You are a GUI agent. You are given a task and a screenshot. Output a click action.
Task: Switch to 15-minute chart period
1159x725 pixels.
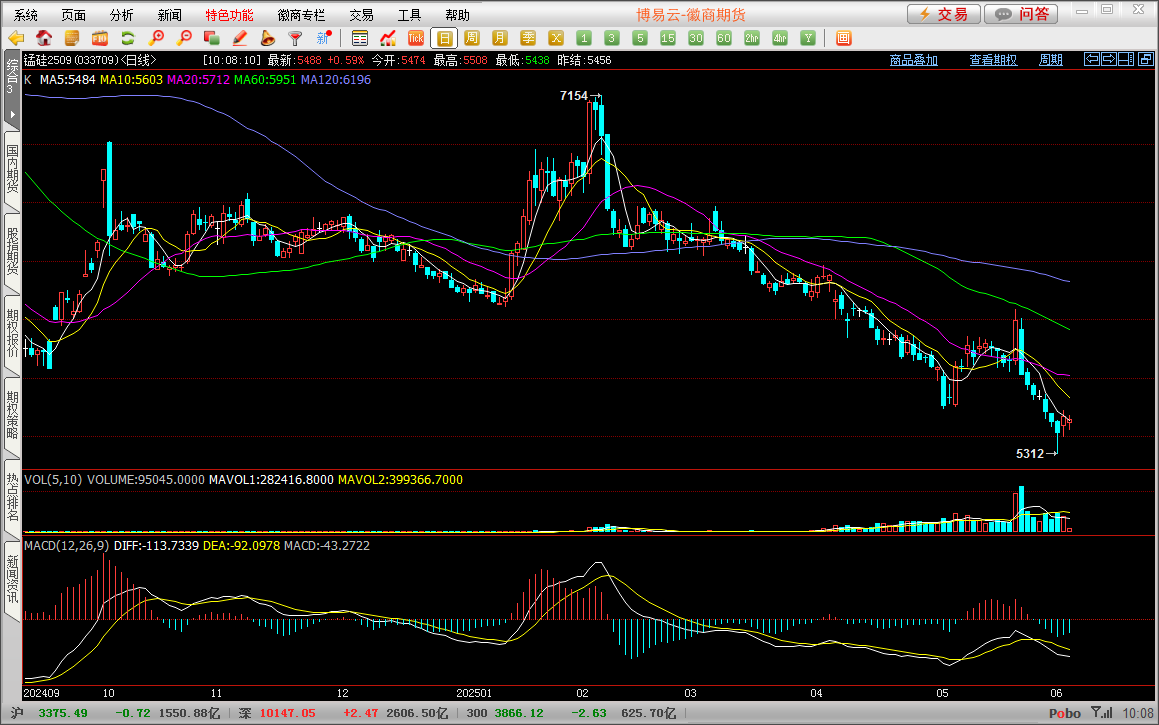[x=668, y=38]
